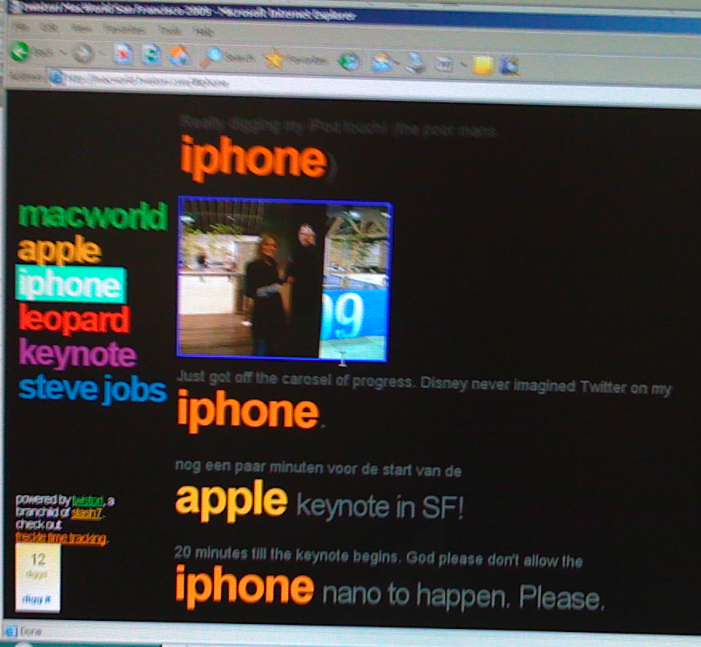Image resolution: width=701 pixels, height=647 pixels.
Task: Click the "nano to happen. Please." tweet text
Action: (463, 596)
